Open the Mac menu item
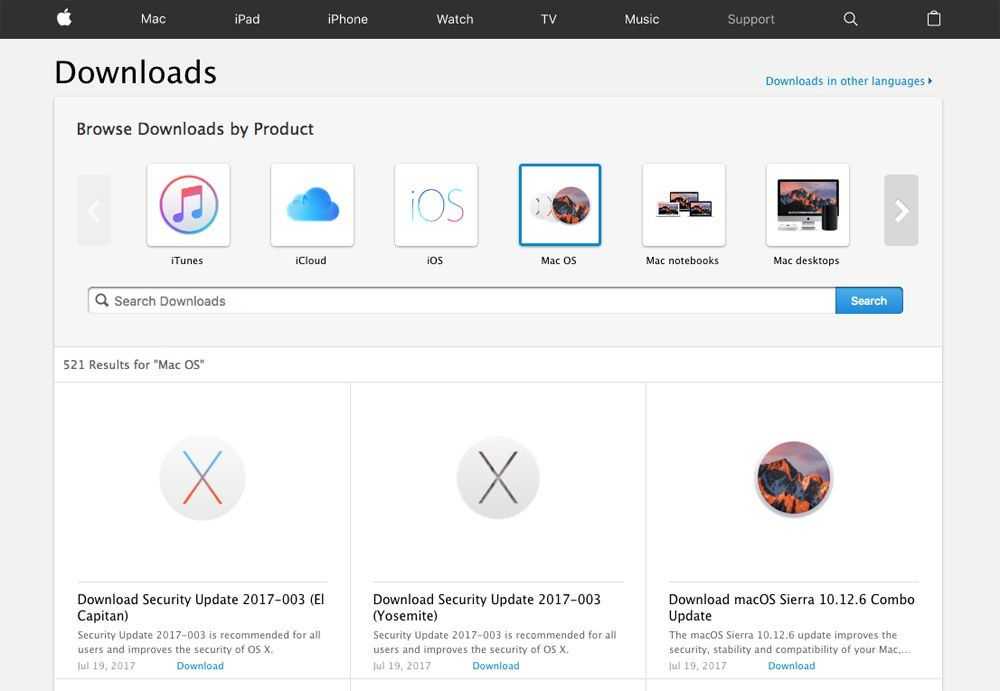1000x691 pixels. [153, 19]
